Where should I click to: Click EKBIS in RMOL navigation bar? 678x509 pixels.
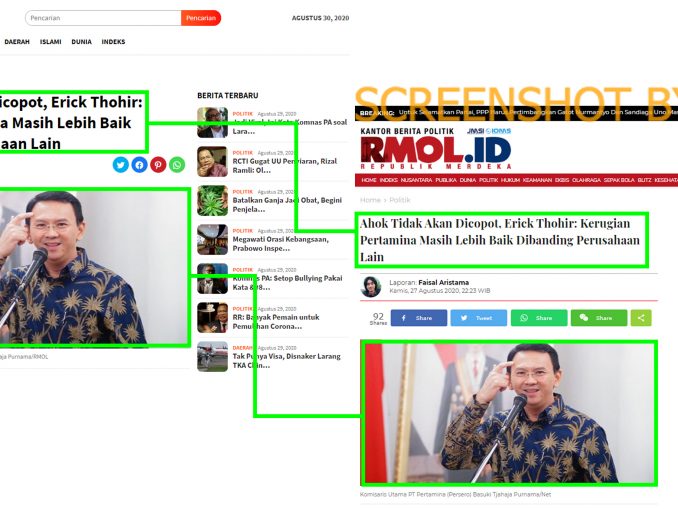tap(562, 180)
